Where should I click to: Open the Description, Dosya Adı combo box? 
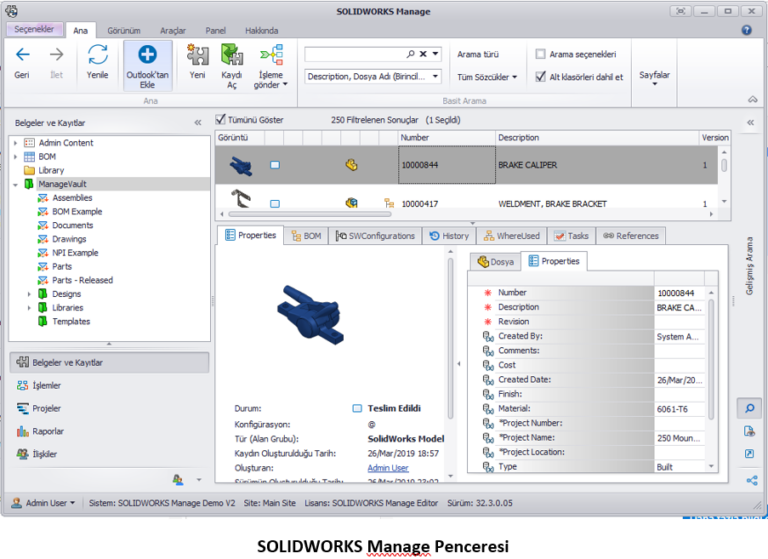pos(372,76)
